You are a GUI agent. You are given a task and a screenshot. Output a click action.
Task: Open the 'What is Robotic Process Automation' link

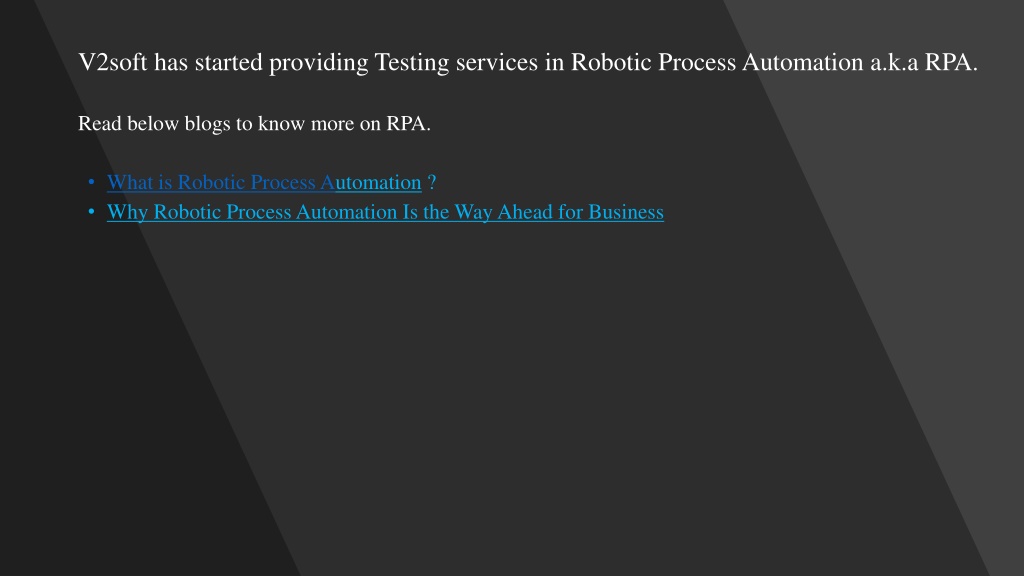pyautogui.click(x=264, y=182)
